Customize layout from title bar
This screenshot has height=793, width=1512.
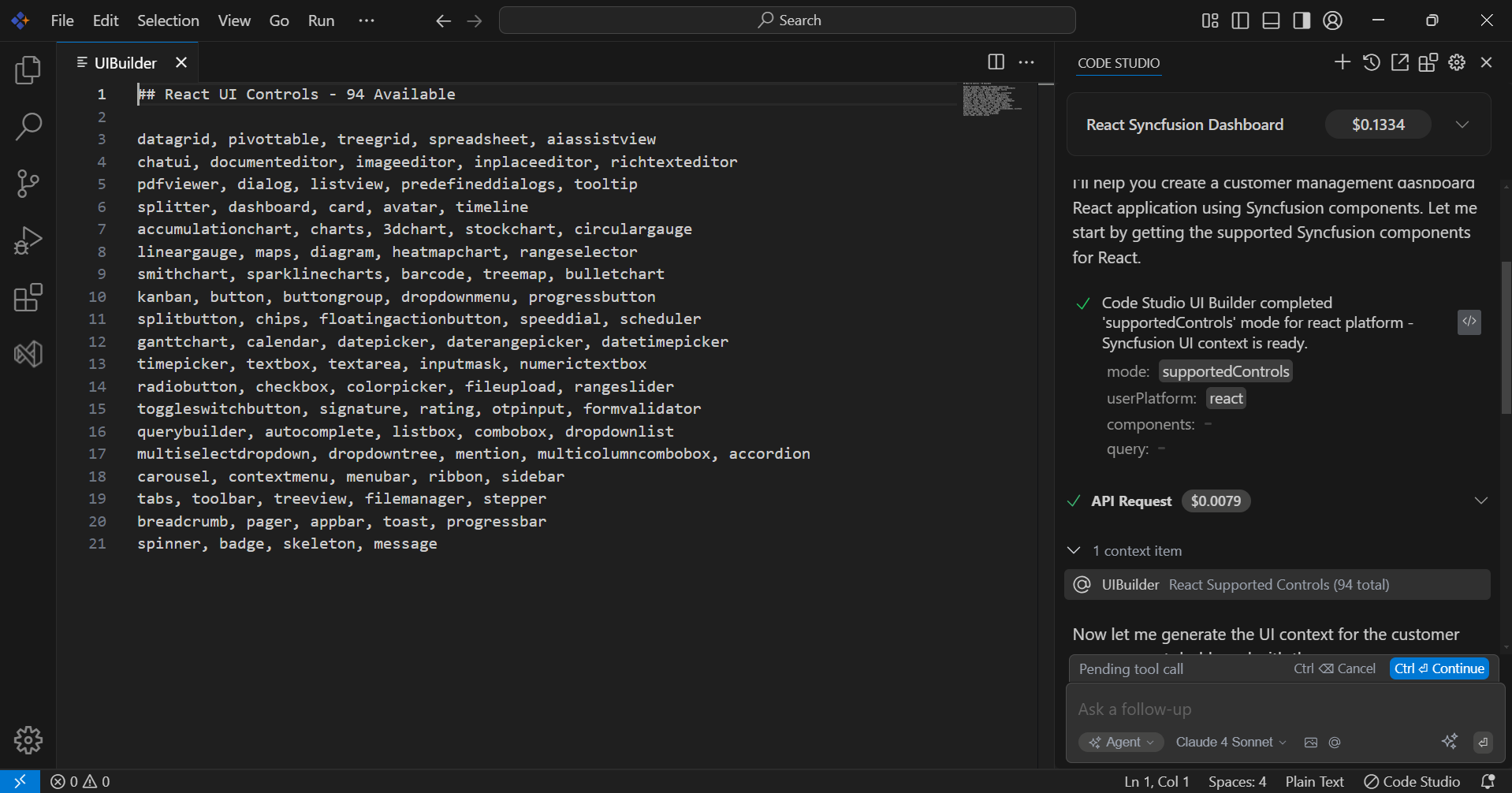tap(1210, 20)
